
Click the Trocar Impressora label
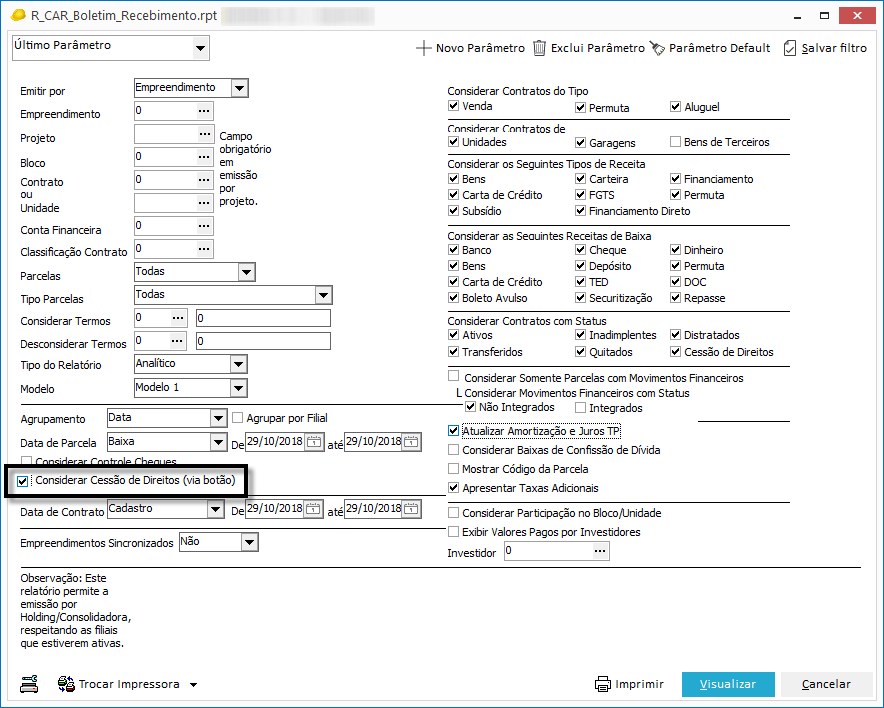(129, 684)
